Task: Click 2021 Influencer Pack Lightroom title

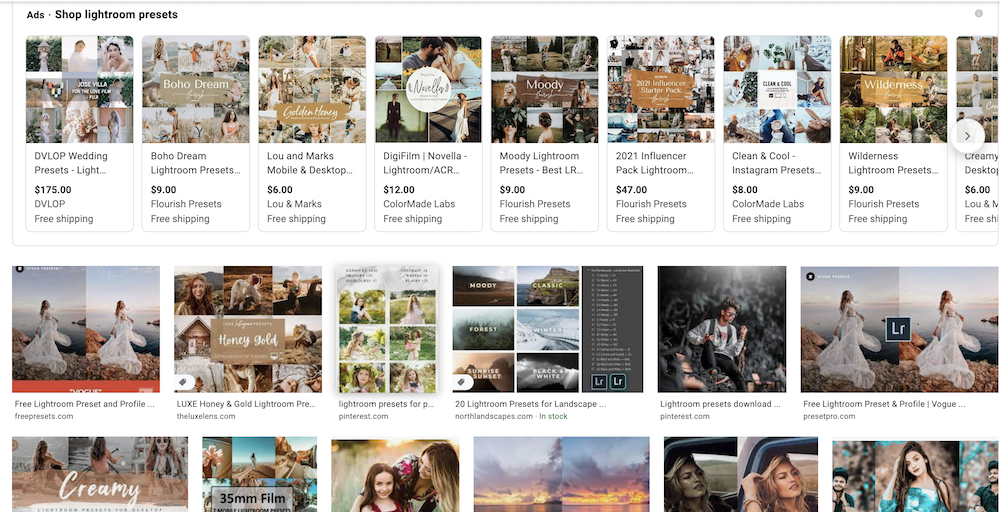Action: pyautogui.click(x=655, y=163)
